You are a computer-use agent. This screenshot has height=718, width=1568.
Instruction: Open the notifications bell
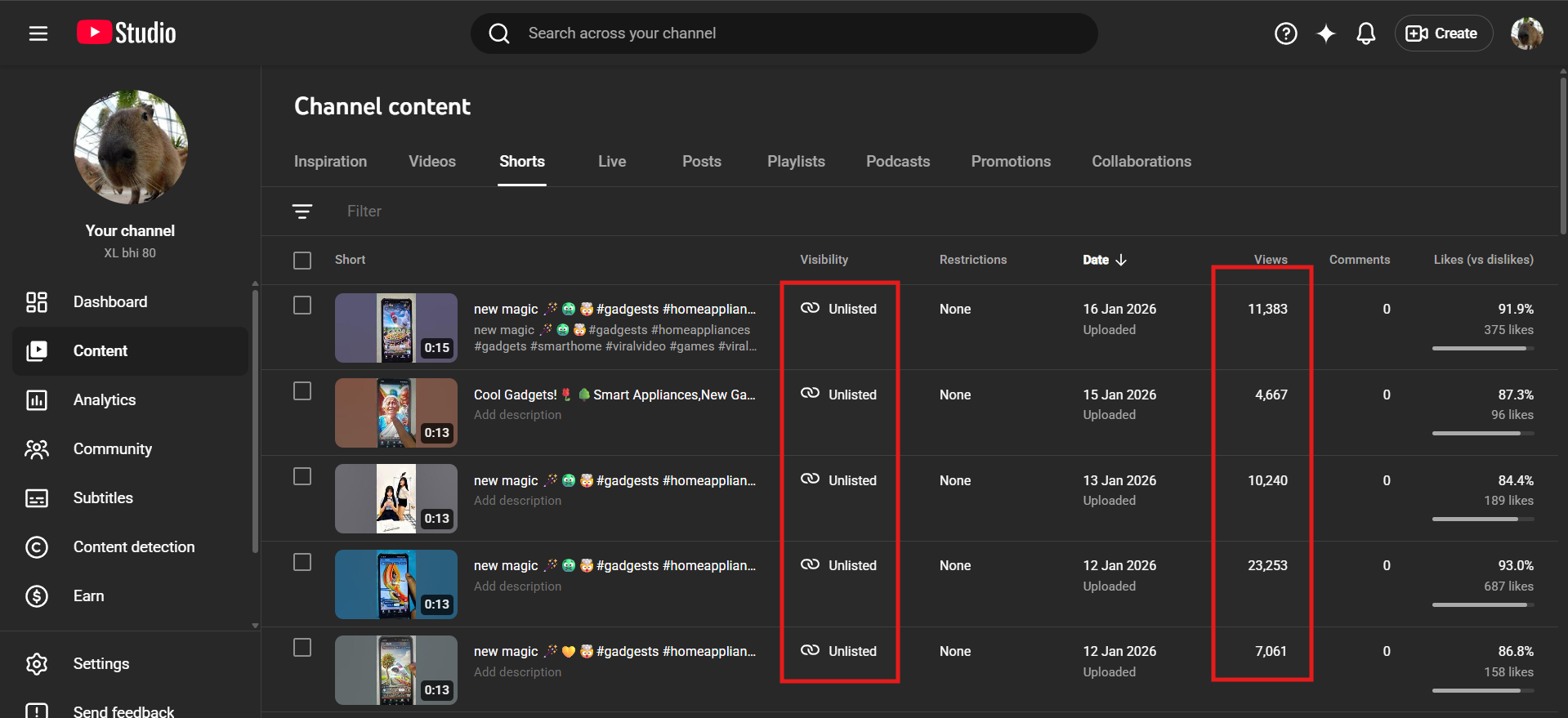click(1365, 33)
